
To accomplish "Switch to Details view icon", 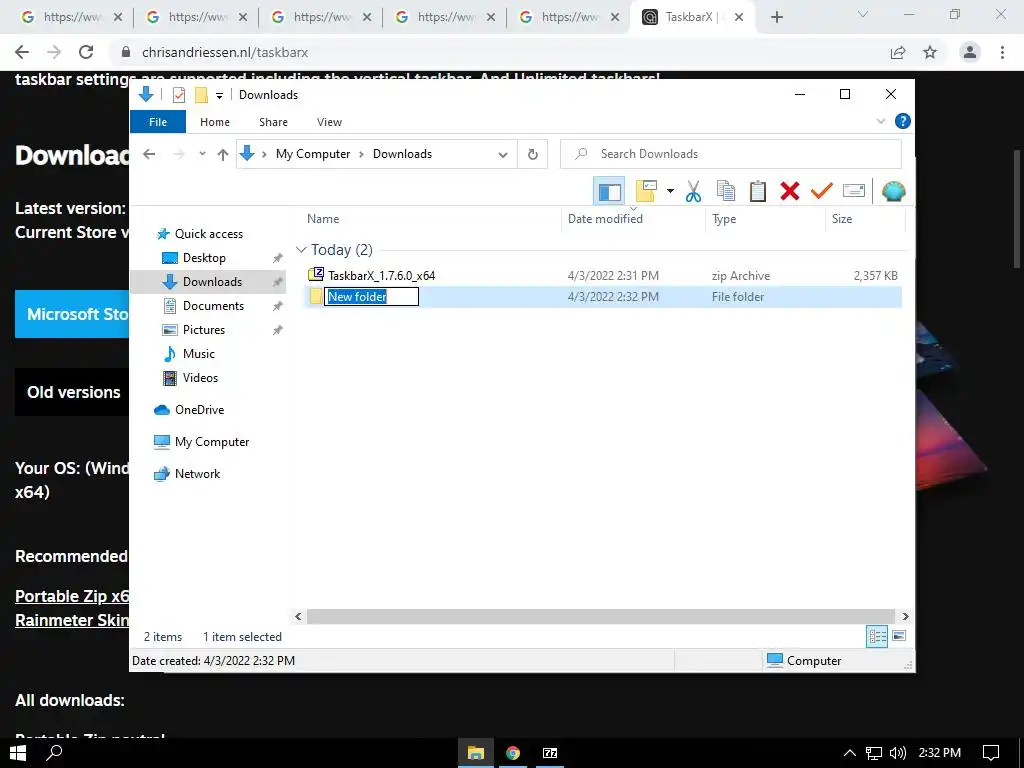I will tap(877, 636).
